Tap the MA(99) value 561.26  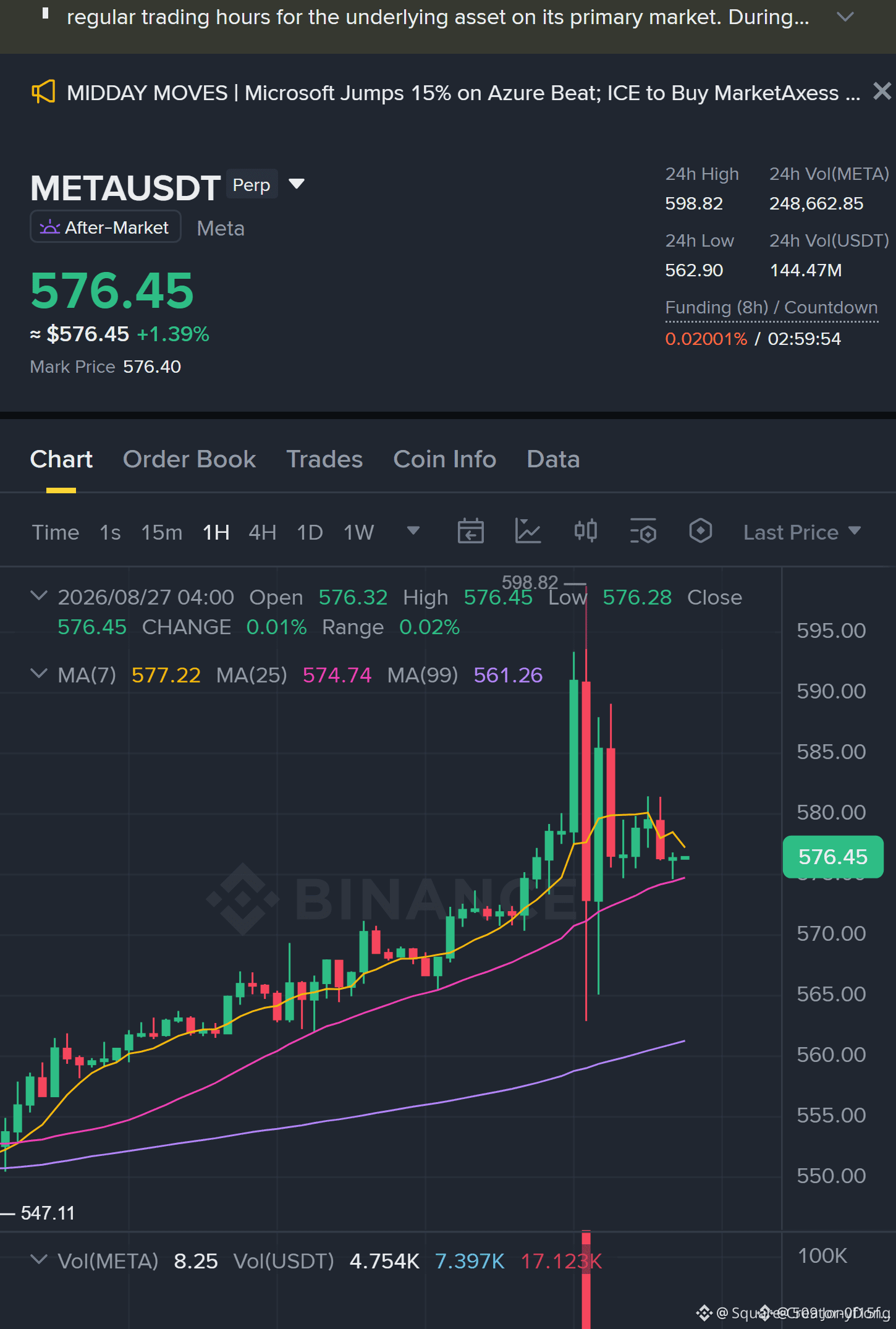click(x=508, y=675)
